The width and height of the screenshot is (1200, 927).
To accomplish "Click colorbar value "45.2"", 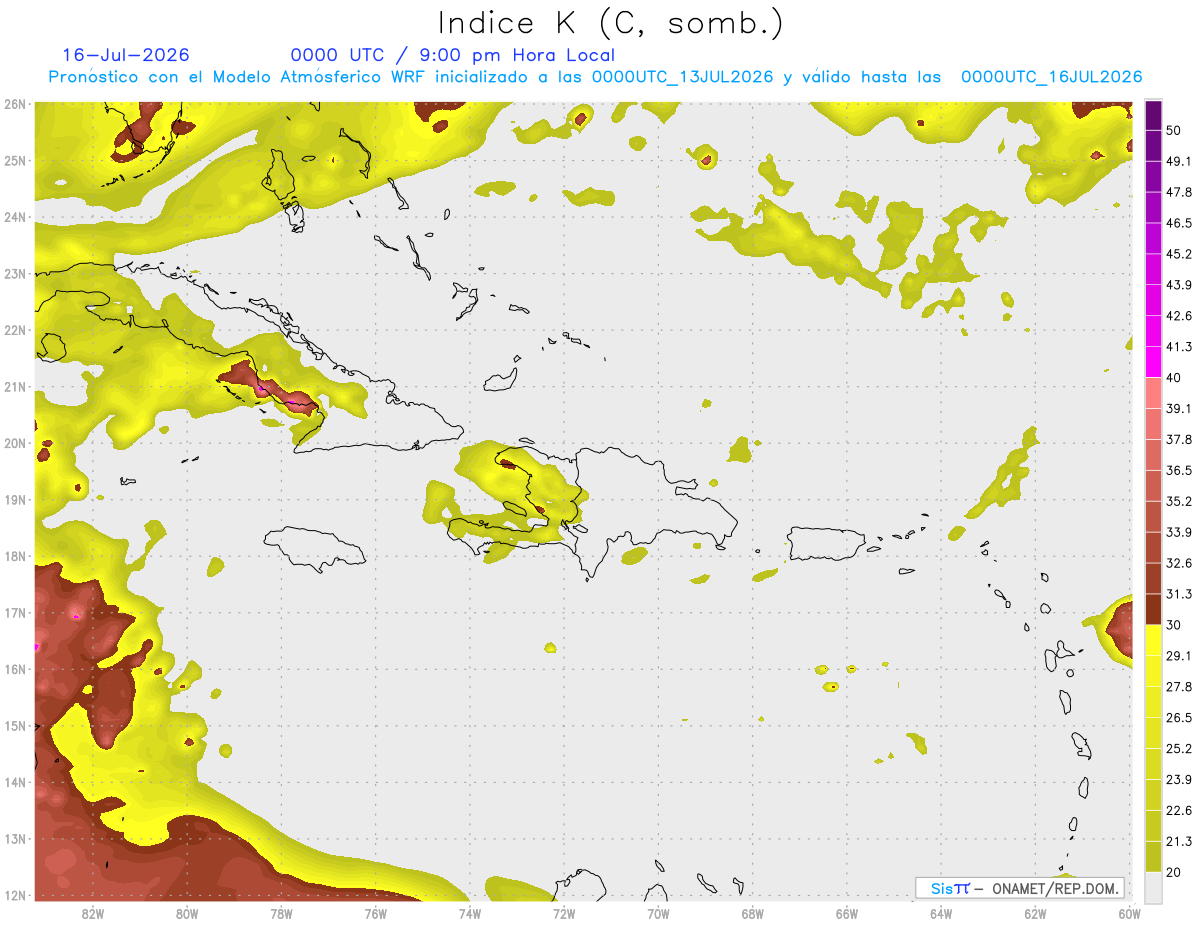I will pos(1179,254).
